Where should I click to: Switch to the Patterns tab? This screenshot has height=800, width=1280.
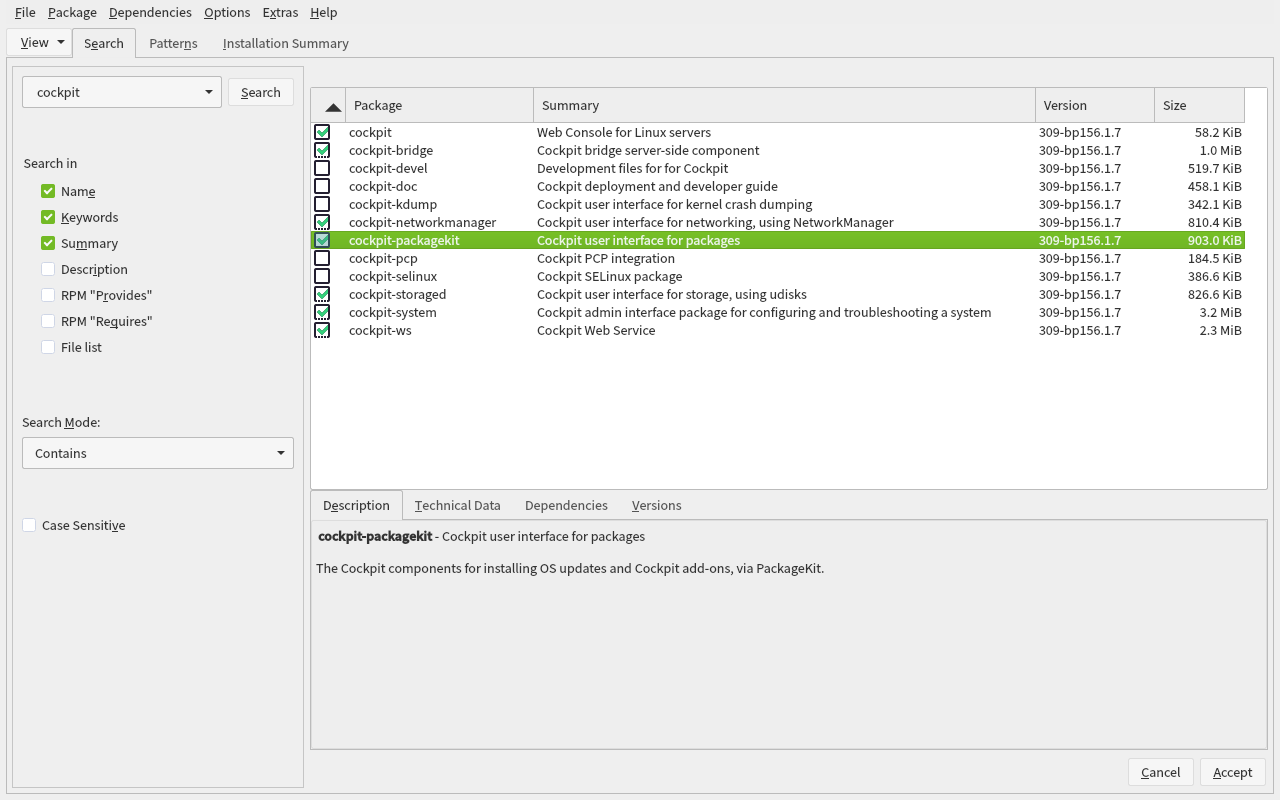coord(173,43)
